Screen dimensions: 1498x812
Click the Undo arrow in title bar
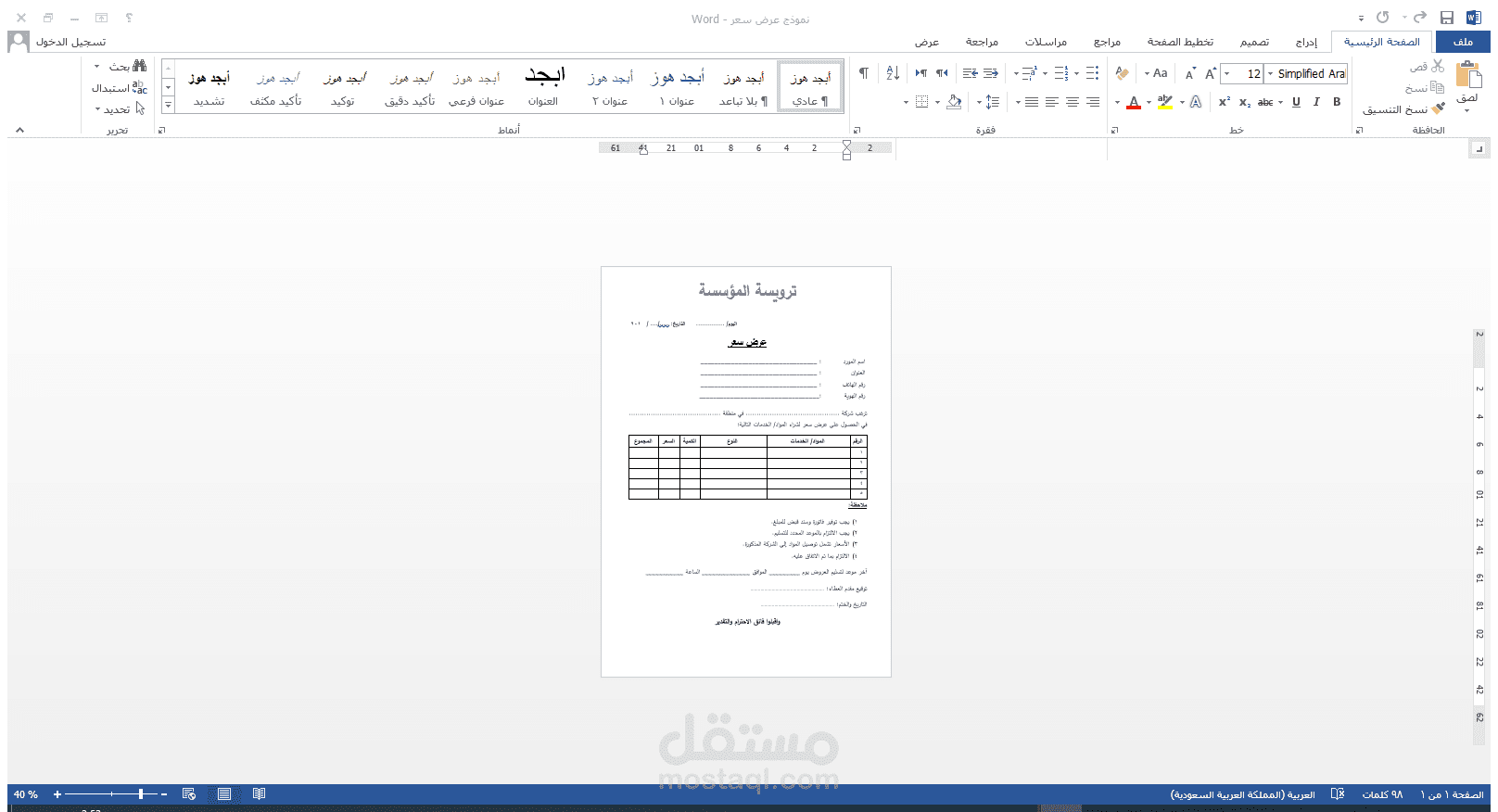pyautogui.click(x=1420, y=18)
